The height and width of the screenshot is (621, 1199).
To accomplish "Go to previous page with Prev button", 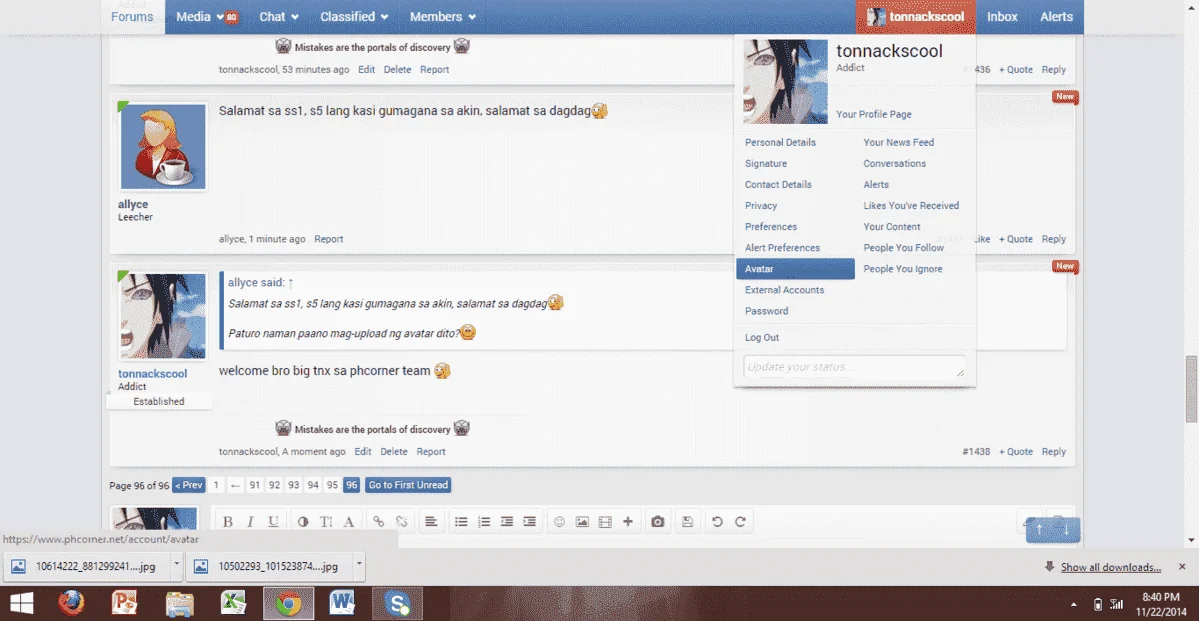I will [189, 485].
